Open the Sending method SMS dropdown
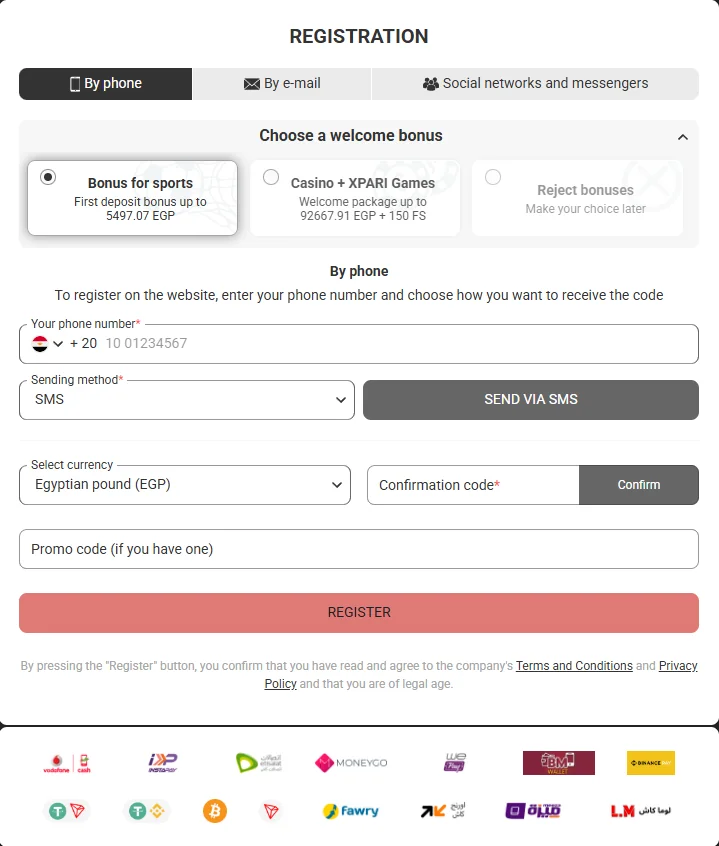This screenshot has width=719, height=846. pos(187,400)
